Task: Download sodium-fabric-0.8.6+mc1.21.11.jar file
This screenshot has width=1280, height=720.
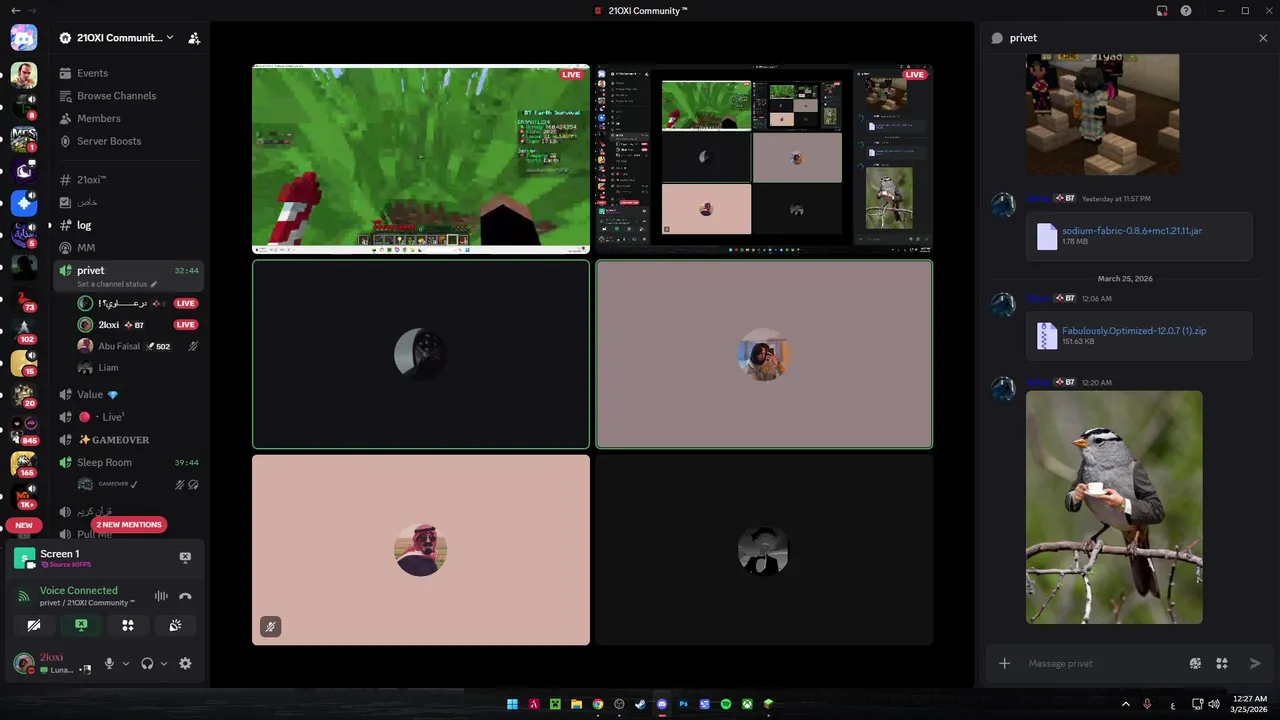Action: tap(1132, 231)
